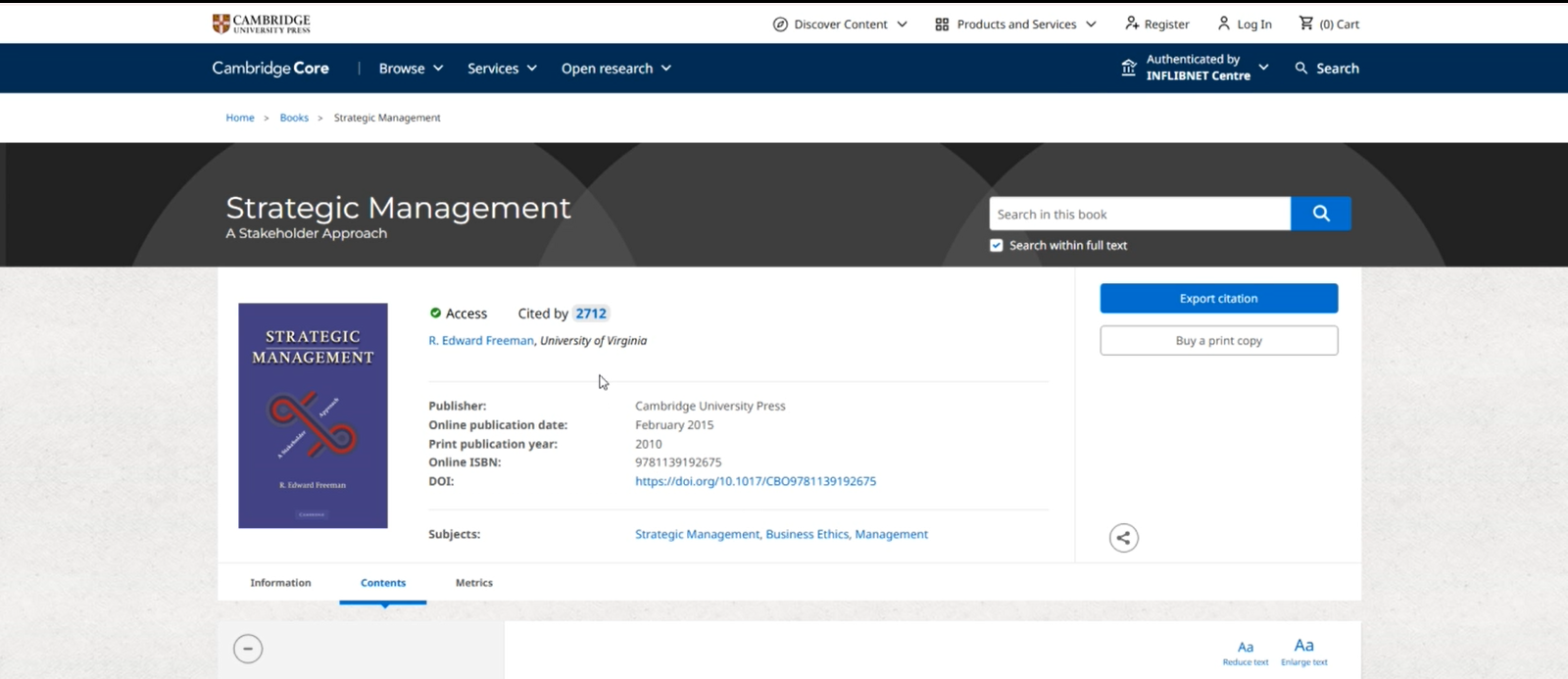1568x679 pixels.
Task: Open Search in the navigation bar
Action: [x=1327, y=69]
